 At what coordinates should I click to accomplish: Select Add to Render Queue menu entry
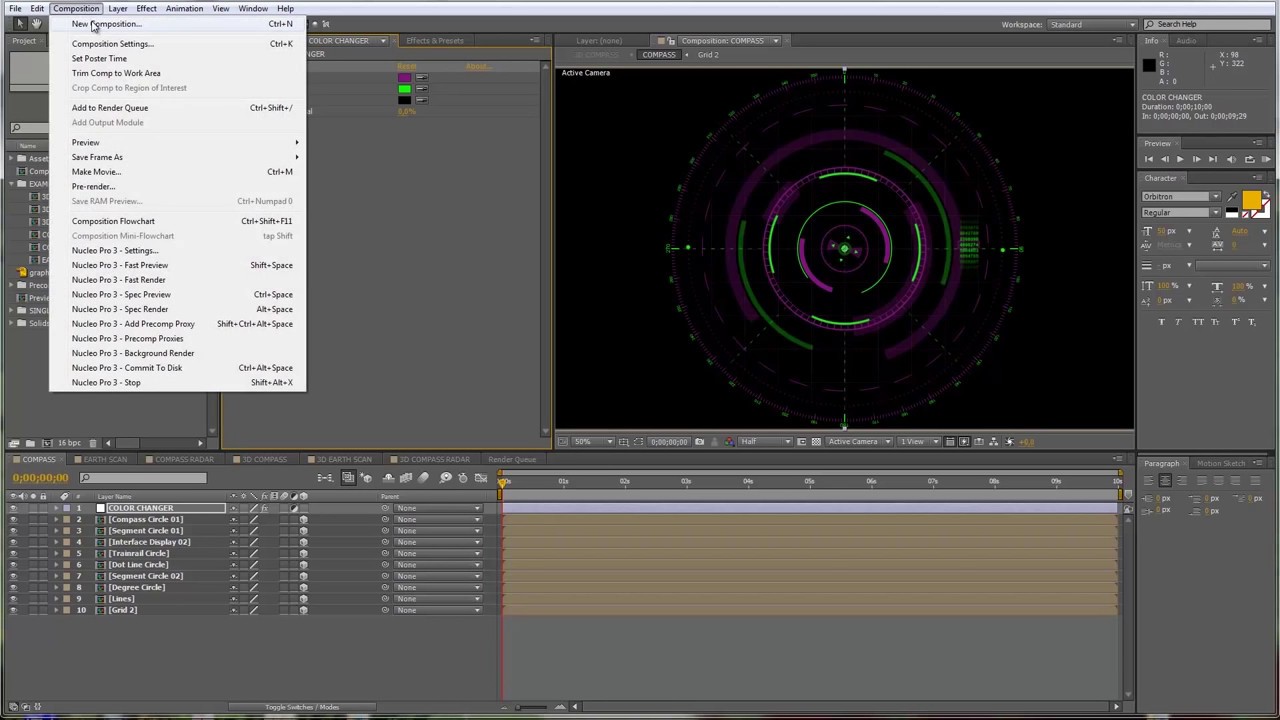[x=110, y=108]
